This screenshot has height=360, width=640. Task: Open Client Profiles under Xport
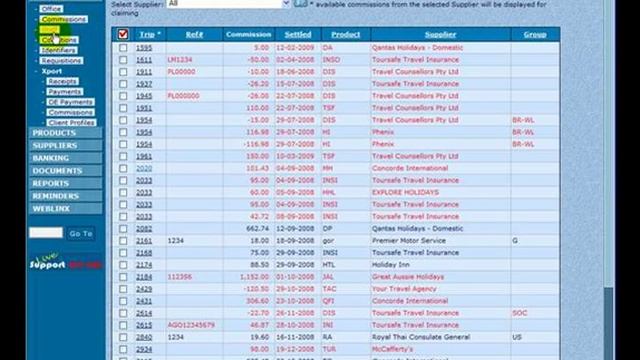tap(71, 122)
